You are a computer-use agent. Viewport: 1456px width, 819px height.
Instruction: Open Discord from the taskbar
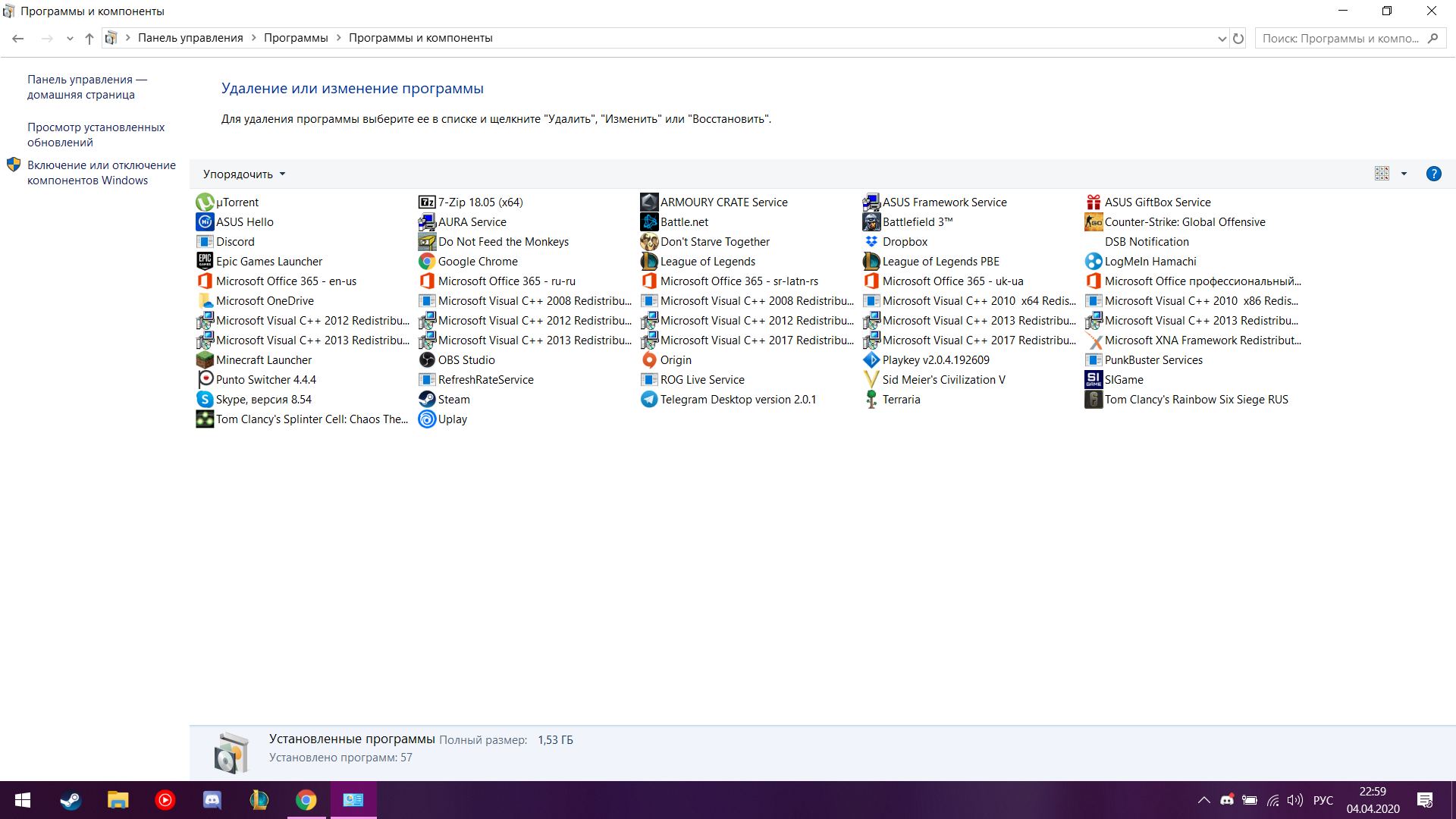(212, 800)
